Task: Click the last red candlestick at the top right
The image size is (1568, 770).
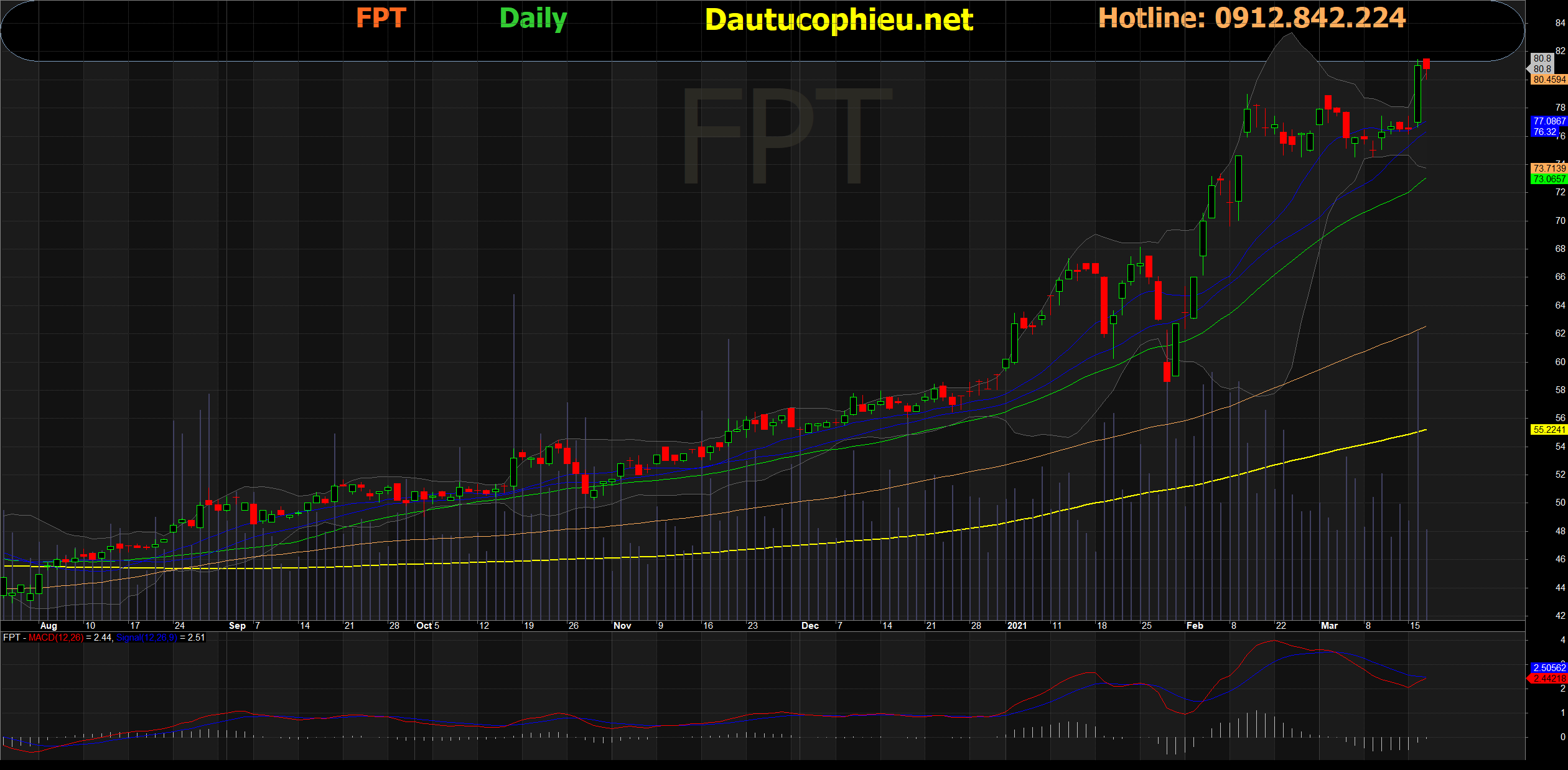Action: pyautogui.click(x=1426, y=63)
